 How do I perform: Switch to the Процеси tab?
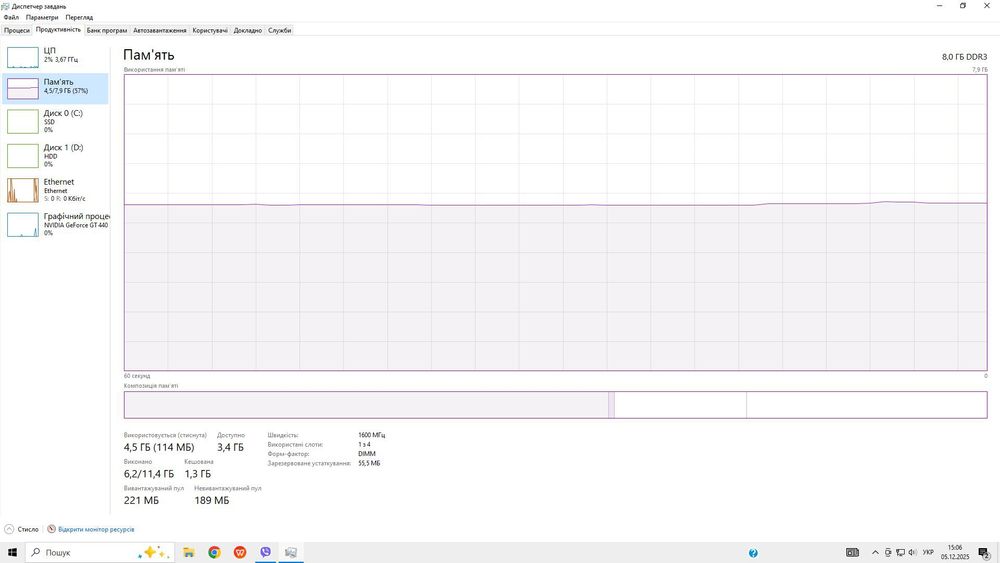[17, 30]
